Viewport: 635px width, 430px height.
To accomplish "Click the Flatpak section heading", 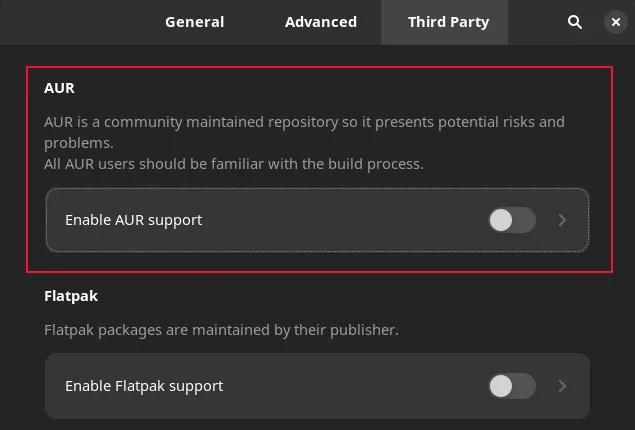I will tap(70, 296).
